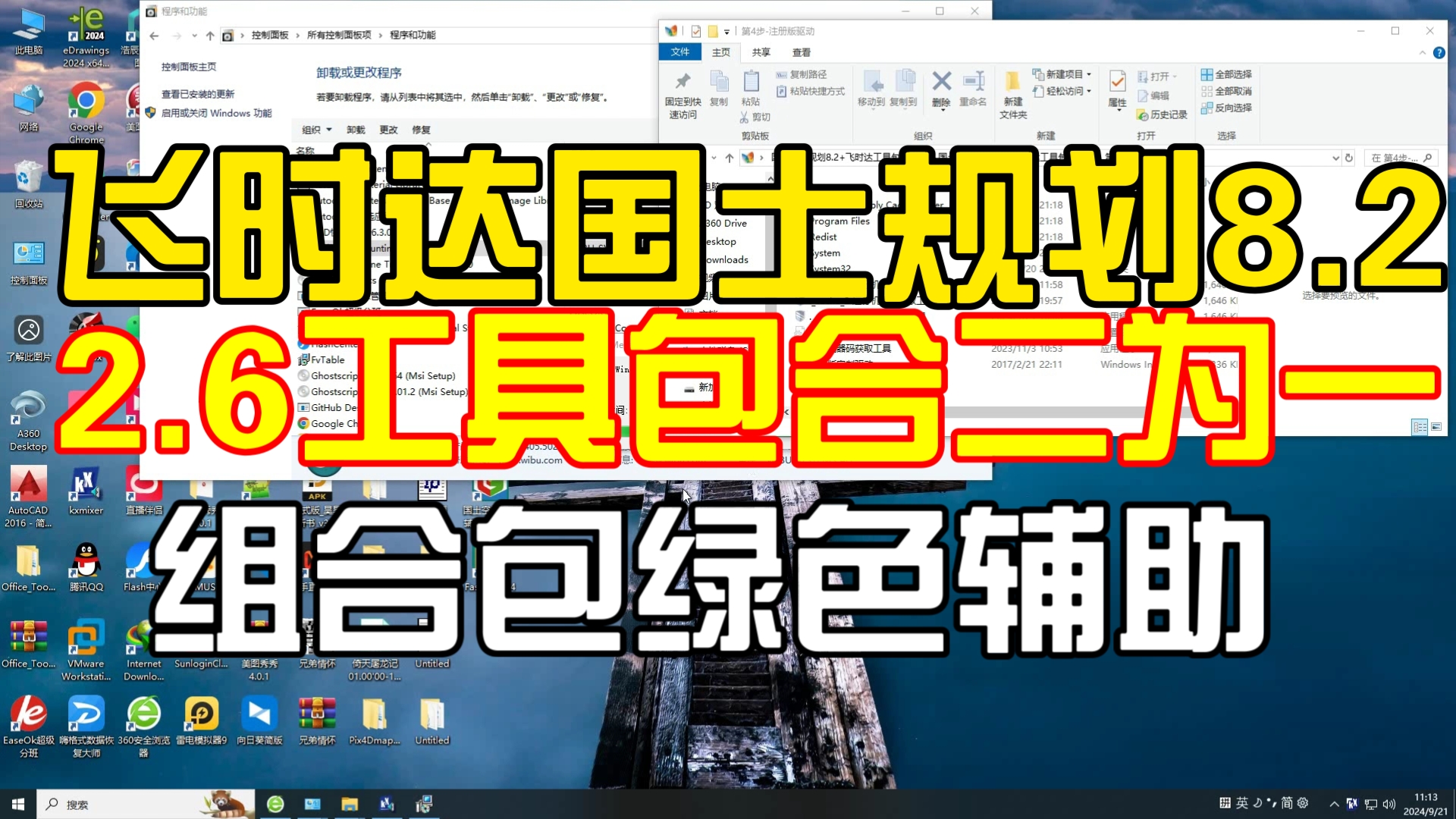Click 全部选择 in the Explorer ribbon
Screen dimensions: 1456x819
tap(1226, 74)
